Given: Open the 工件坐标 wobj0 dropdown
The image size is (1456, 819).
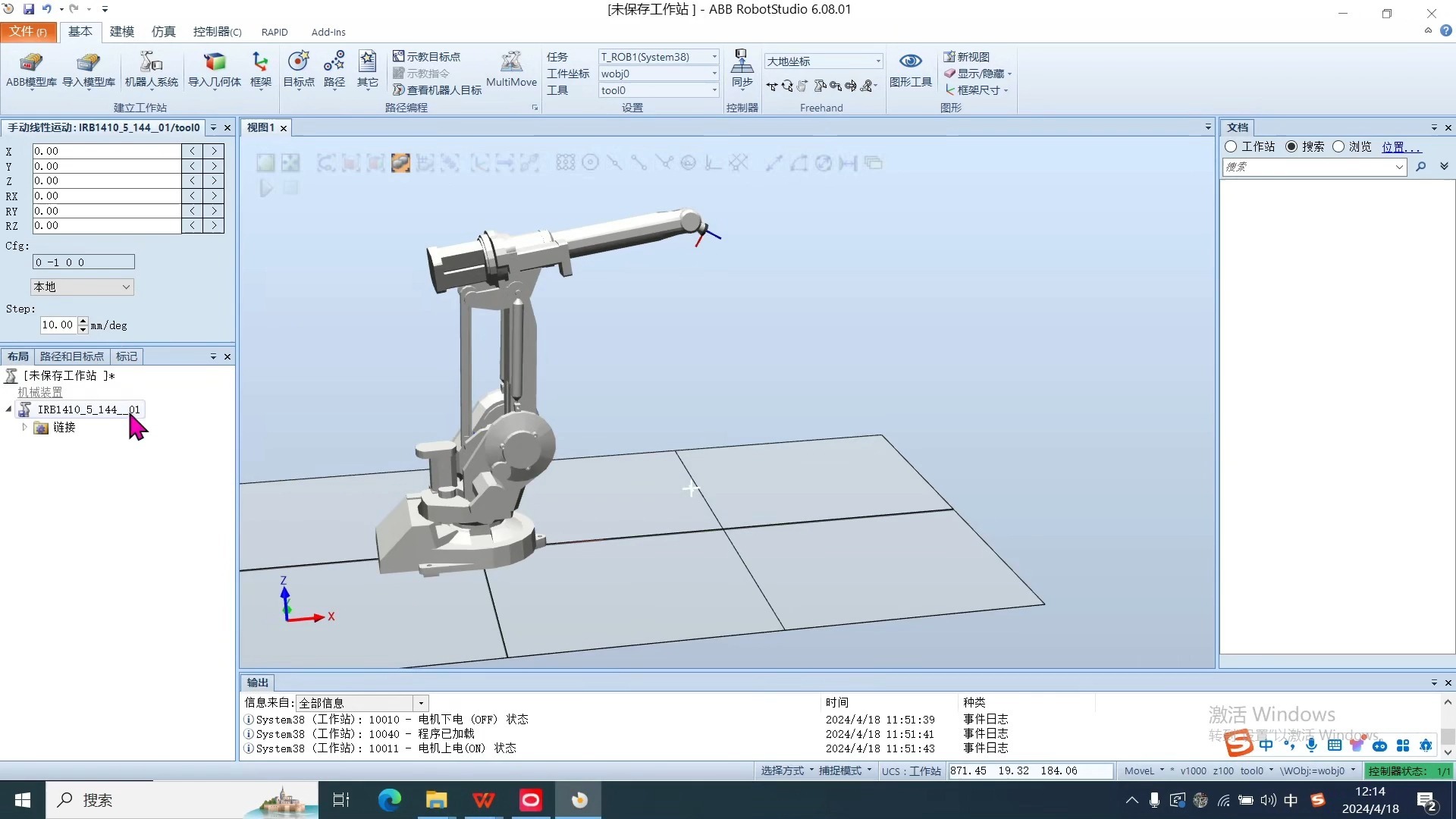Looking at the screenshot, I should [x=714, y=74].
